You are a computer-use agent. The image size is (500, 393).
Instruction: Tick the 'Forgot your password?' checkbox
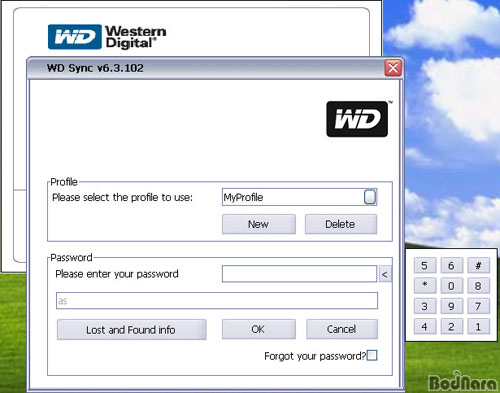[372, 356]
